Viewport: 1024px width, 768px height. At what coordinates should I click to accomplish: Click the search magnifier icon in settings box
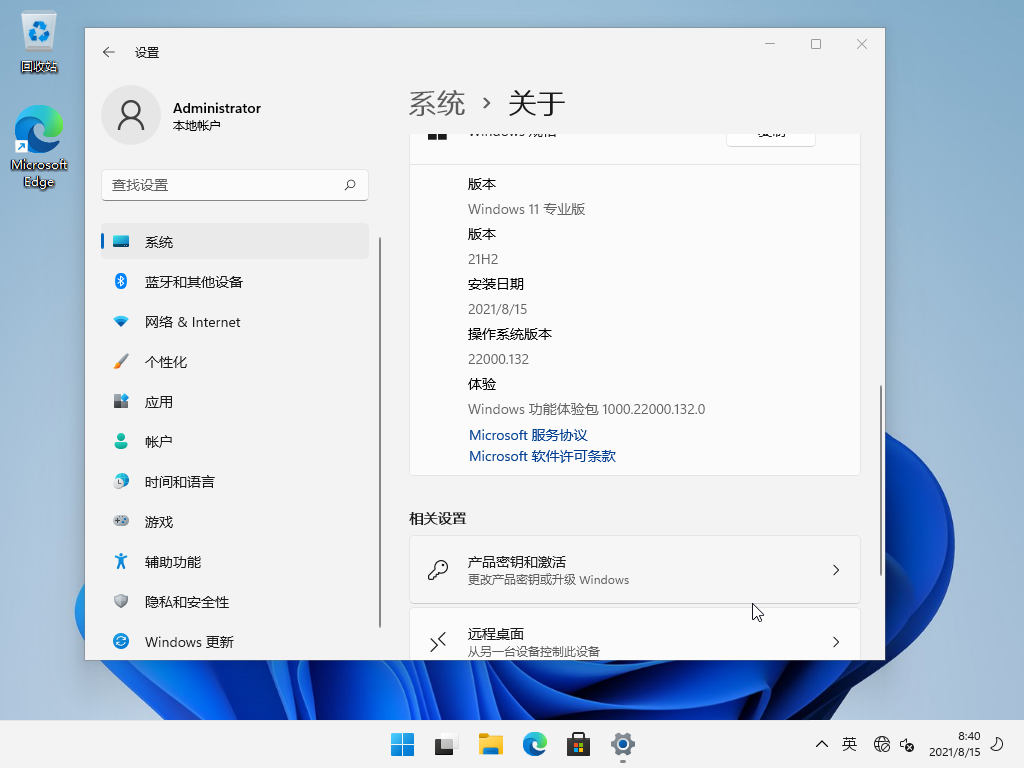350,185
